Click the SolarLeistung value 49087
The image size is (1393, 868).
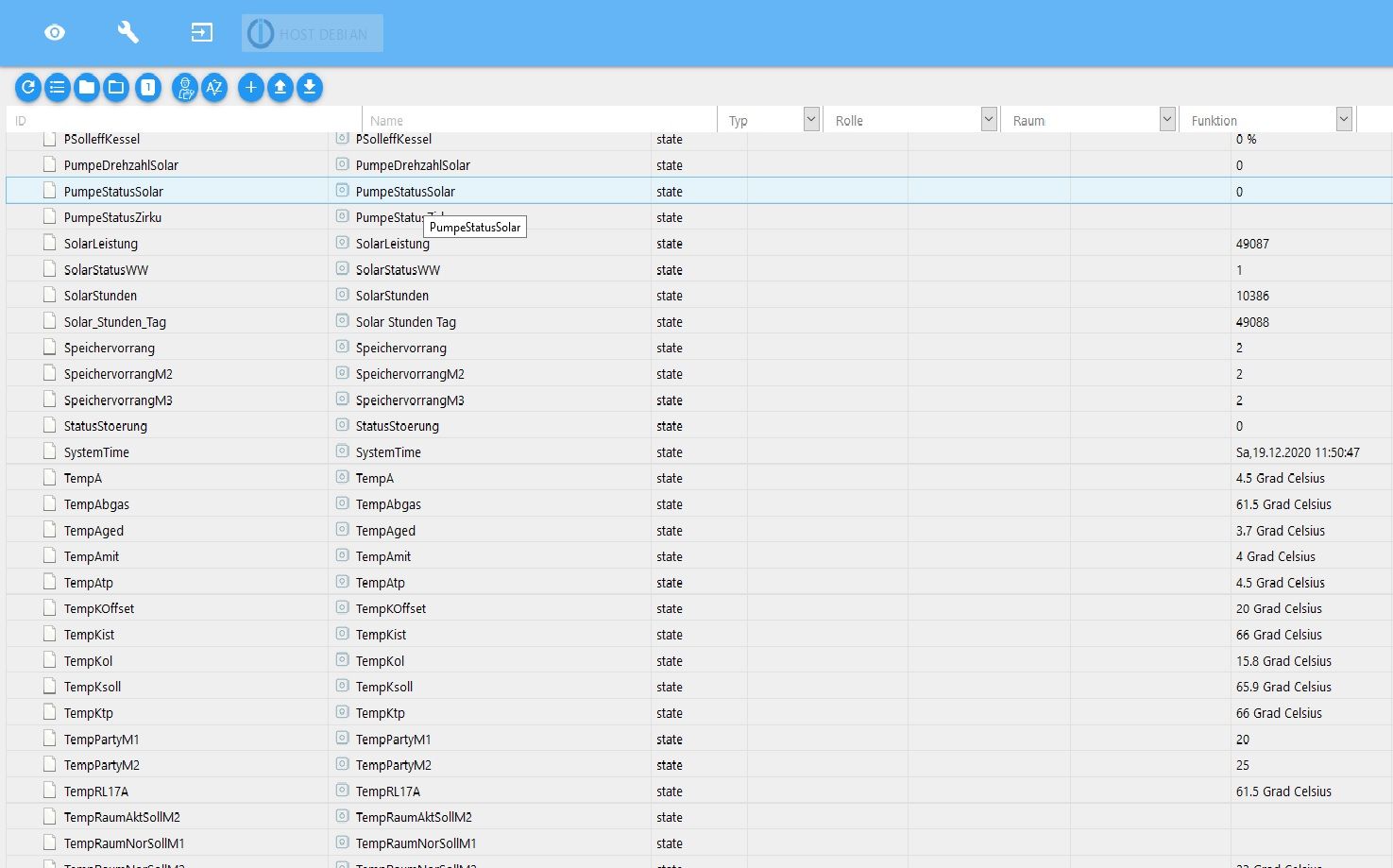pyautogui.click(x=1252, y=244)
